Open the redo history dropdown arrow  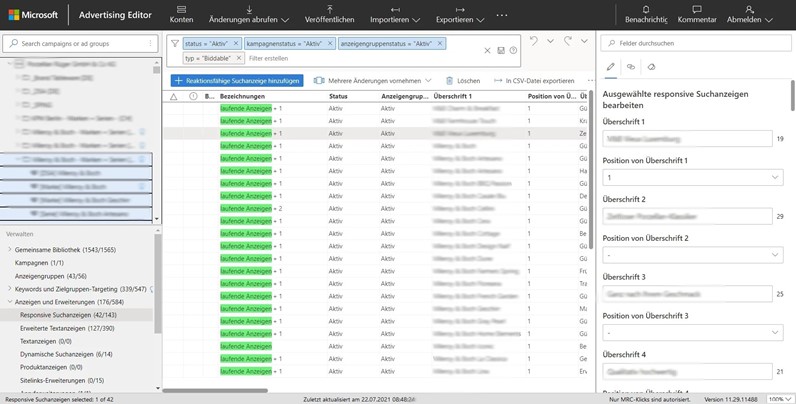584,41
